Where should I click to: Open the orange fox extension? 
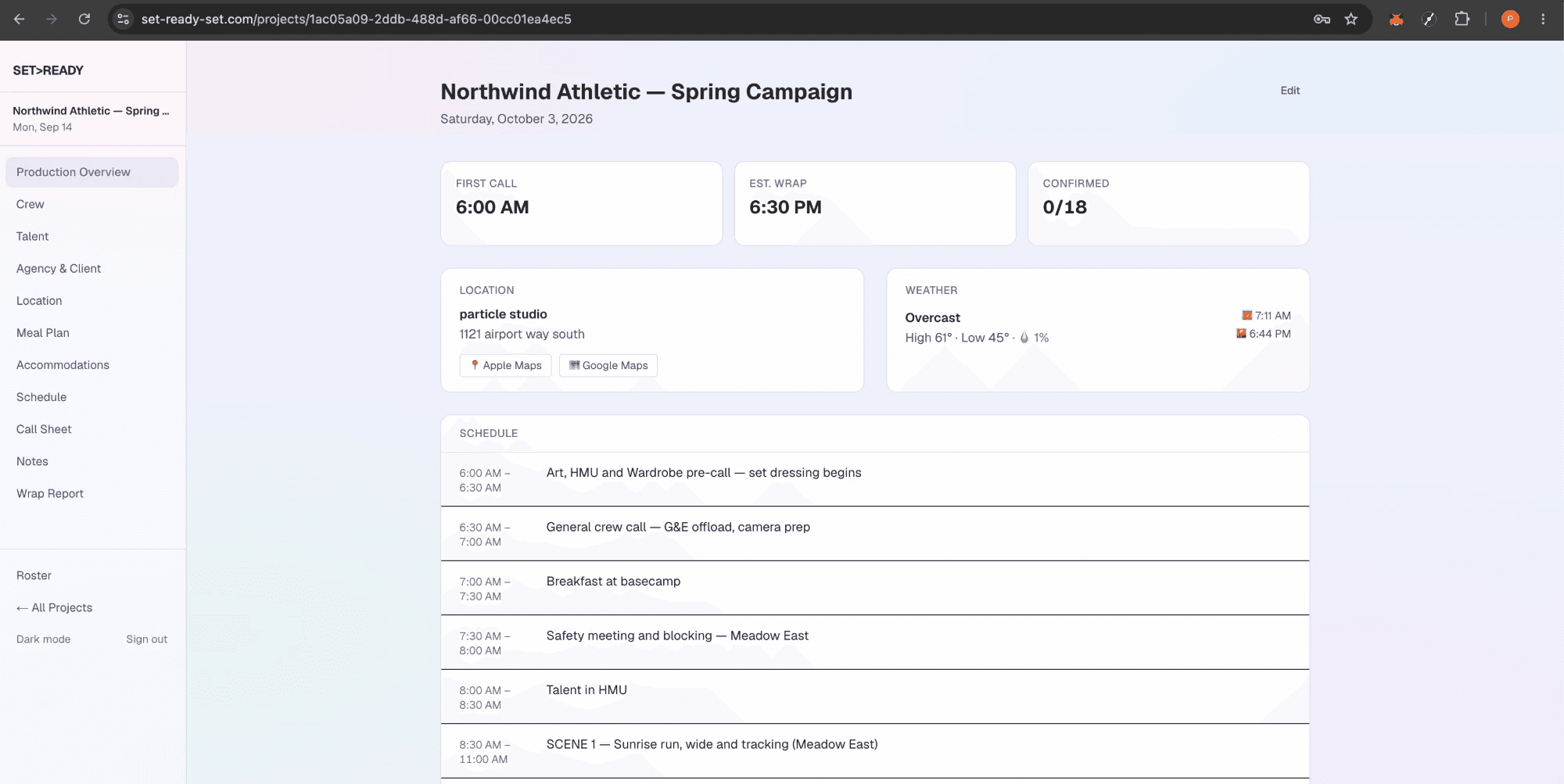[1396, 19]
